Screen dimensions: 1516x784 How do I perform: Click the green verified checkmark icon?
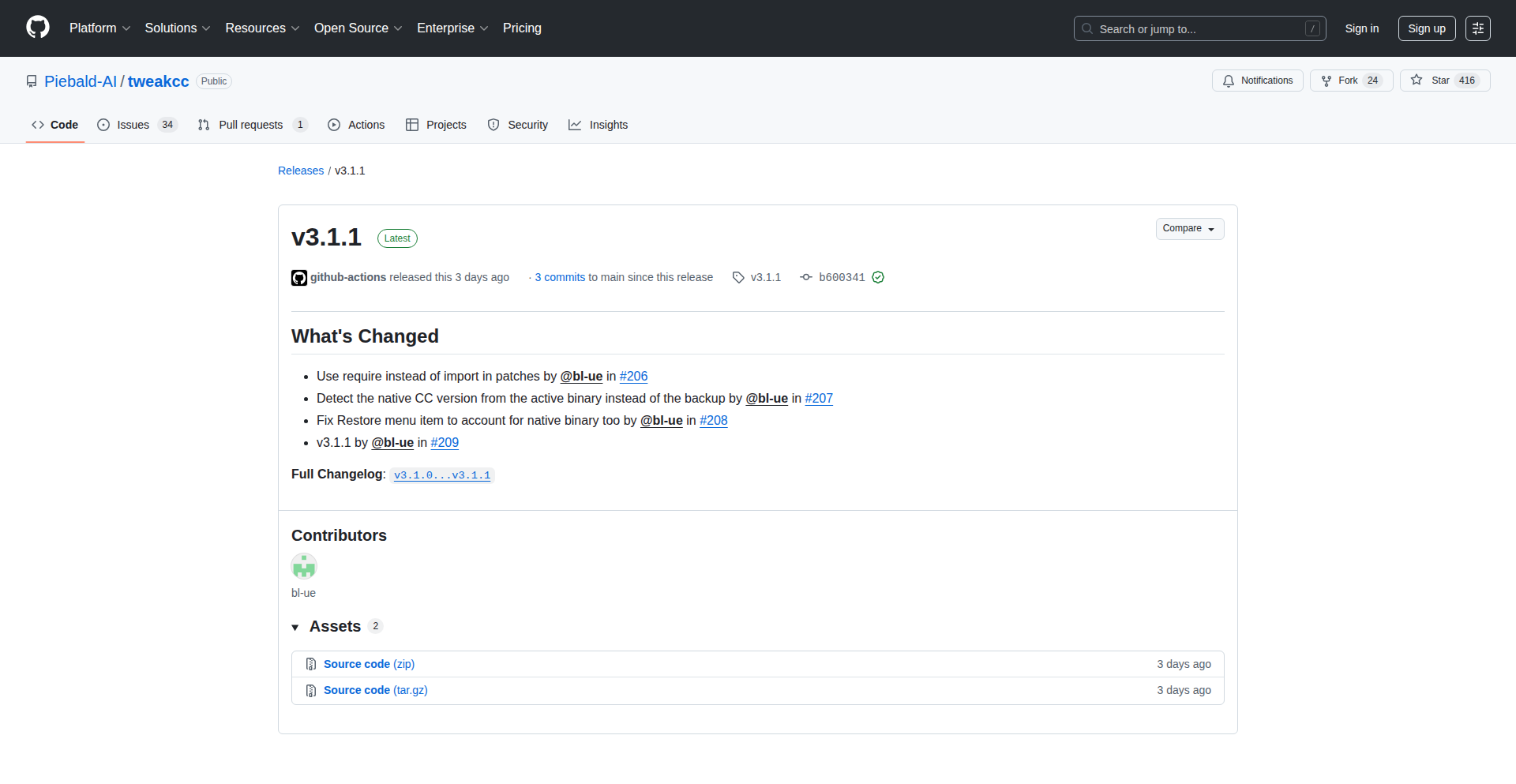point(878,277)
